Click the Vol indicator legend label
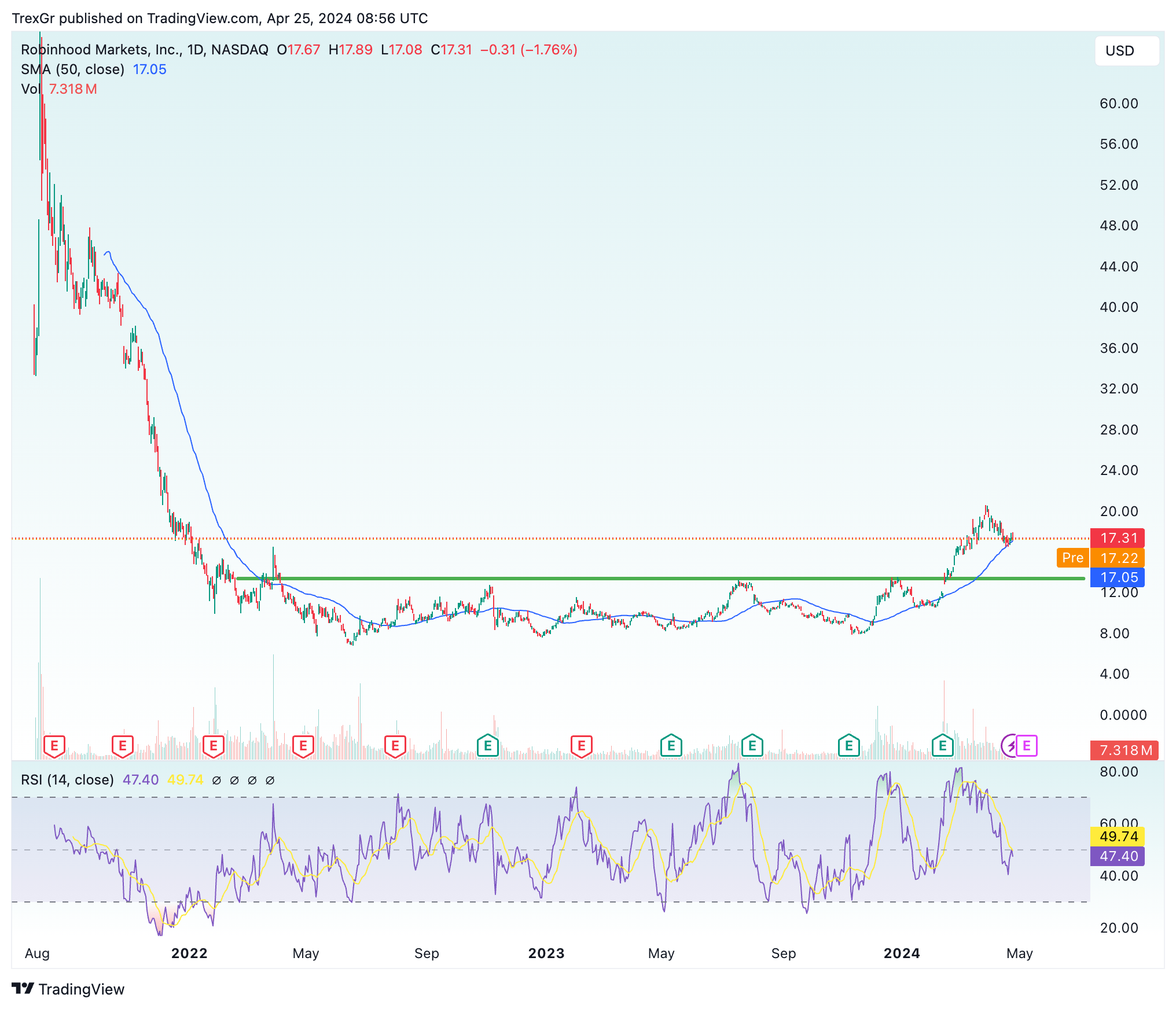The width and height of the screenshot is (1176, 1009). pyautogui.click(x=30, y=89)
